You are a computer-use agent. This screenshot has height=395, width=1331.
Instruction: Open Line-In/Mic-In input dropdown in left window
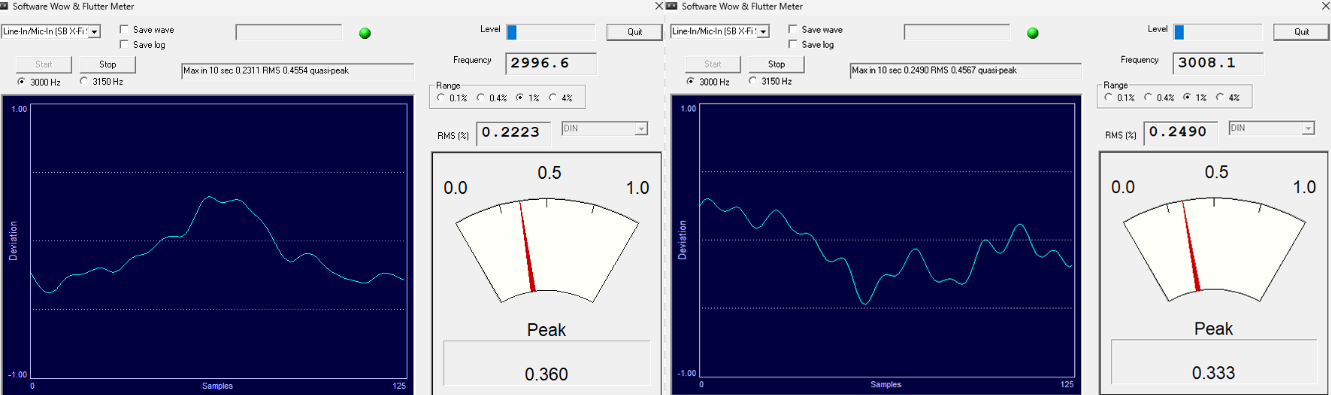point(94,32)
